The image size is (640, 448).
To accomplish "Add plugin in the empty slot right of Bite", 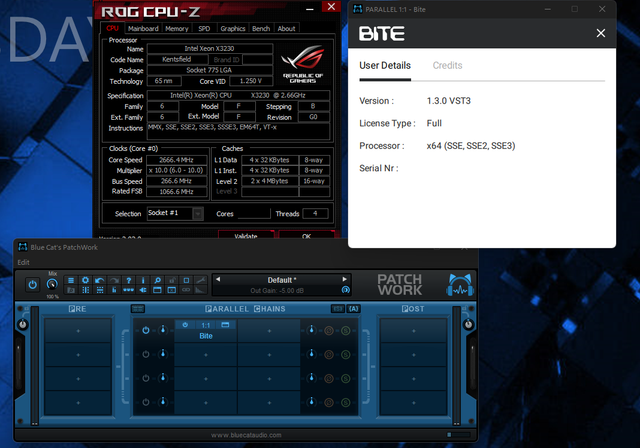I will point(269,331).
